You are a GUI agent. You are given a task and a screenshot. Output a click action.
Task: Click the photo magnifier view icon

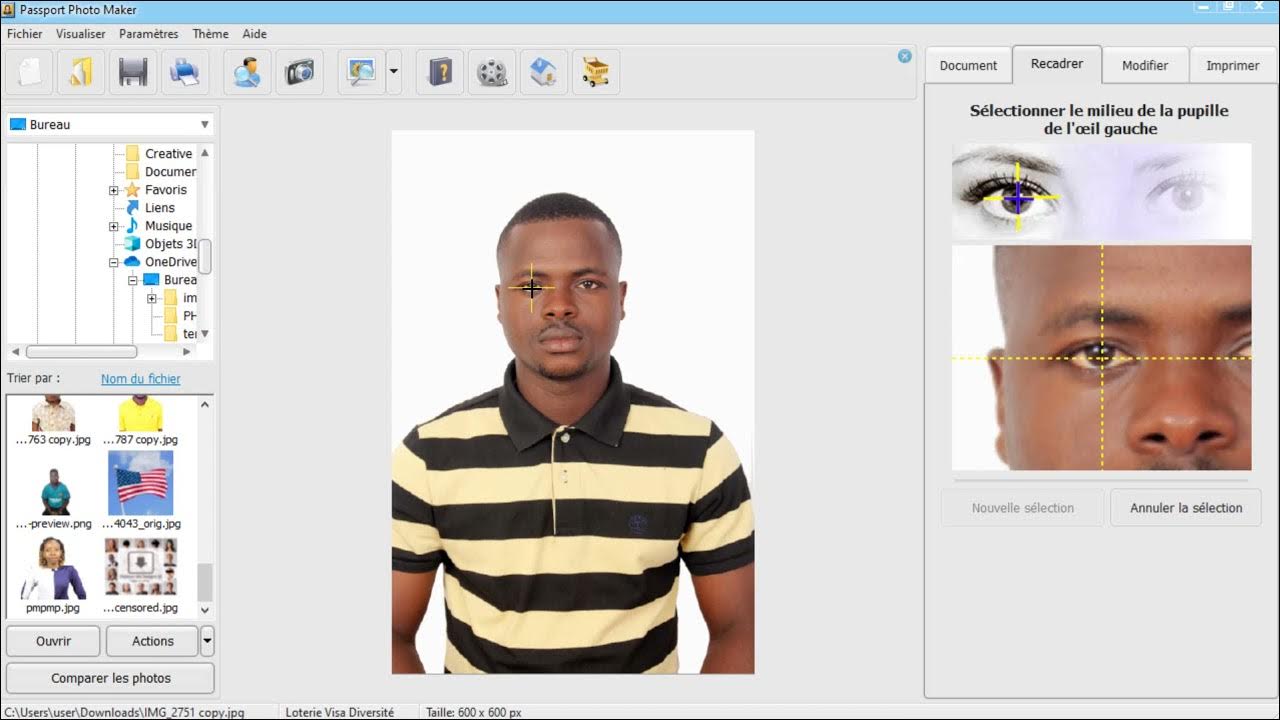(x=361, y=72)
